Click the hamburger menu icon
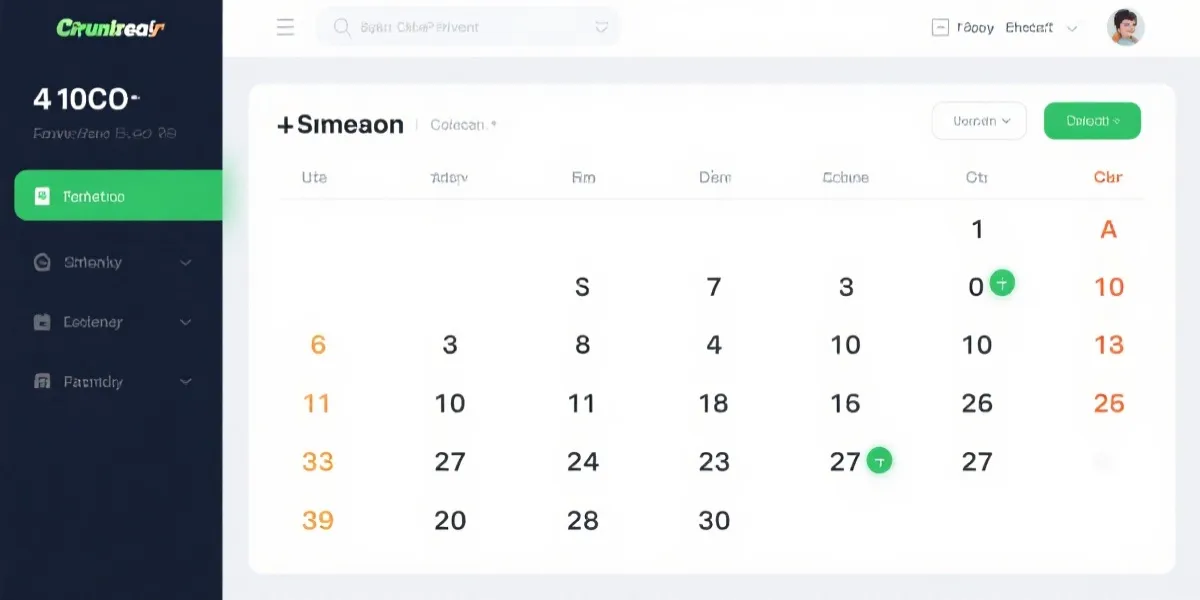This screenshot has height=600, width=1200. (x=285, y=28)
